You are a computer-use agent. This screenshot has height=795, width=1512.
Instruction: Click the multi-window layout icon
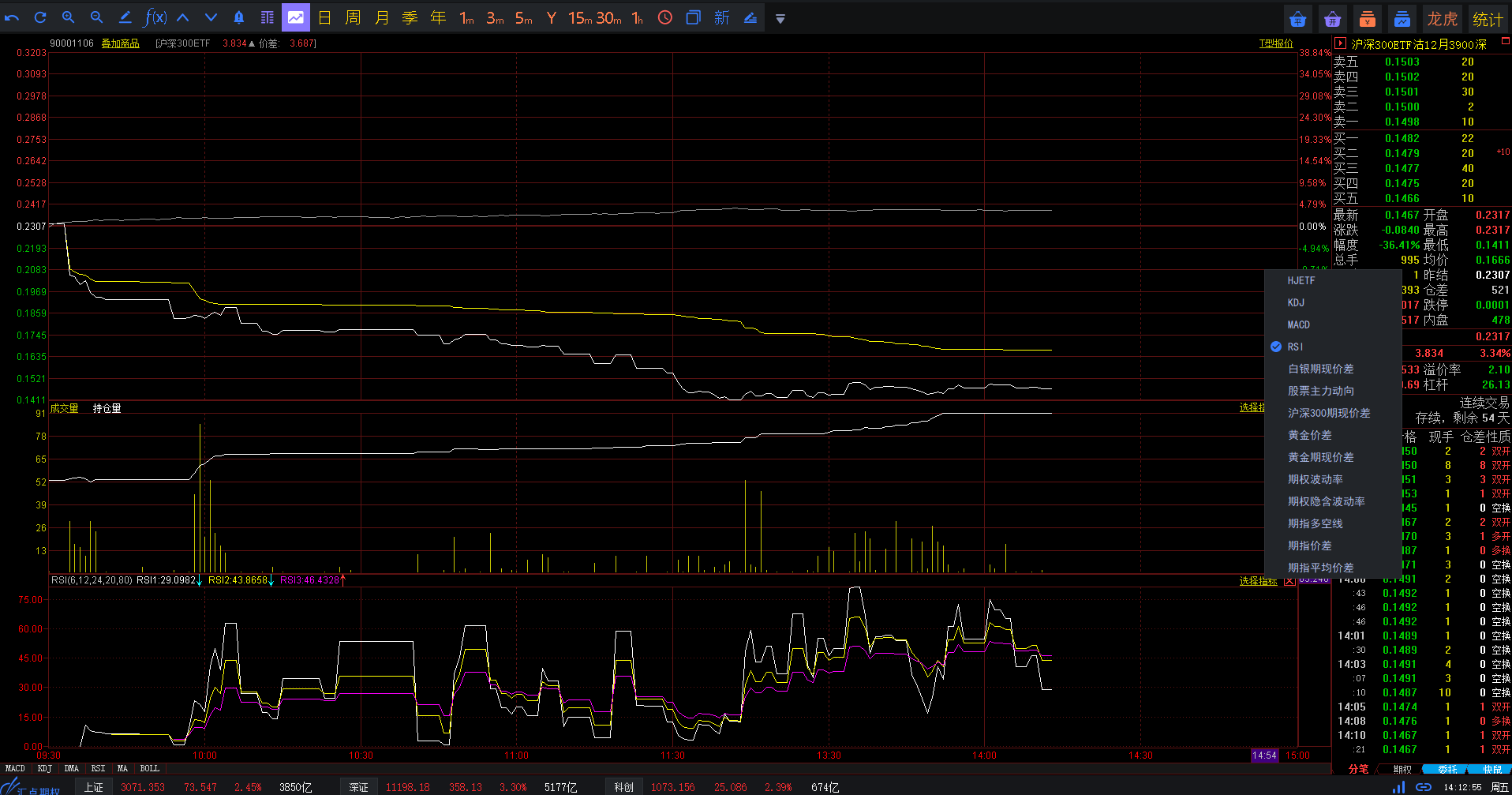point(693,17)
